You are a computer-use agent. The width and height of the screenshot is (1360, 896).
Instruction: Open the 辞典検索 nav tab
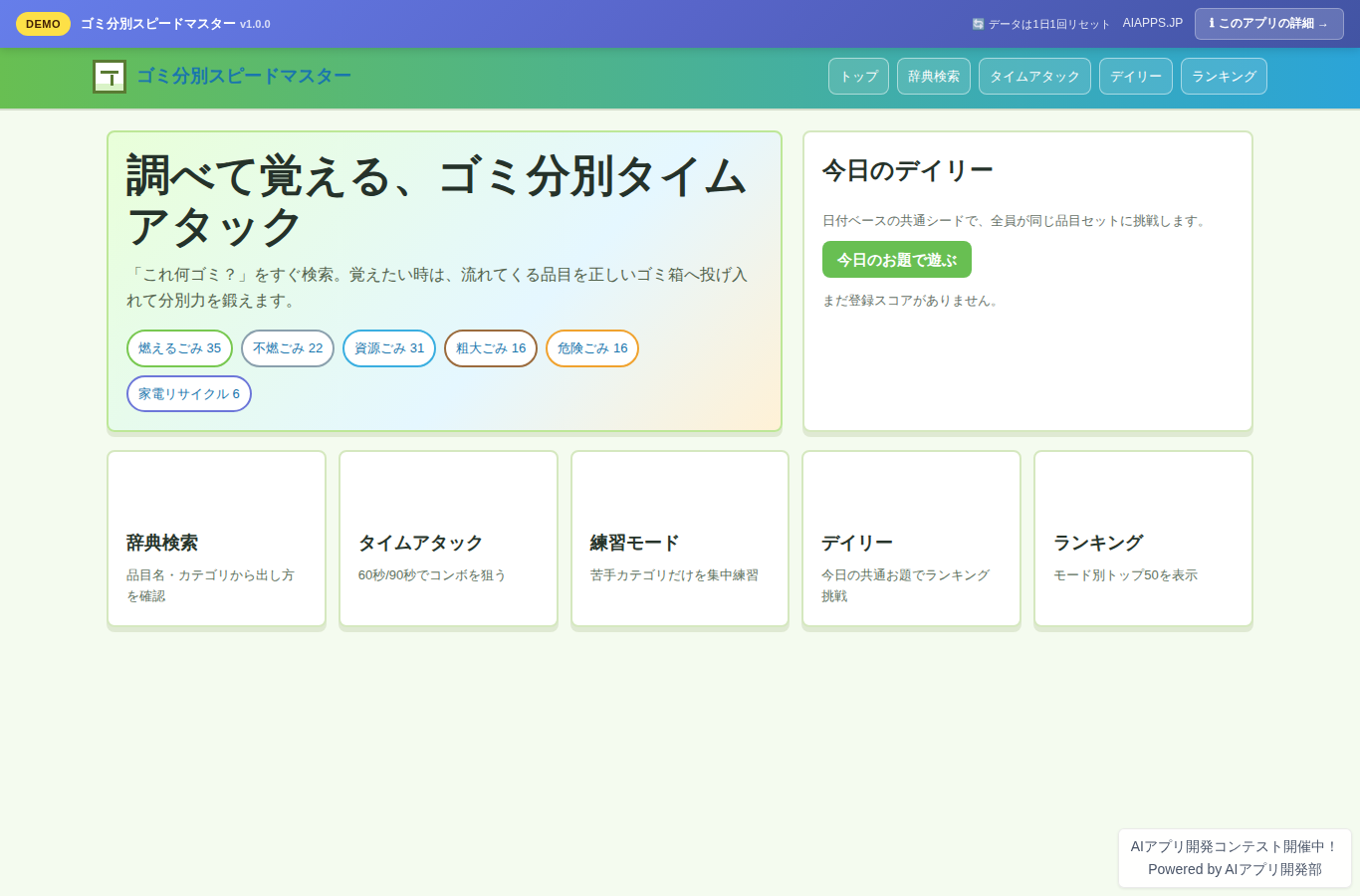click(934, 77)
